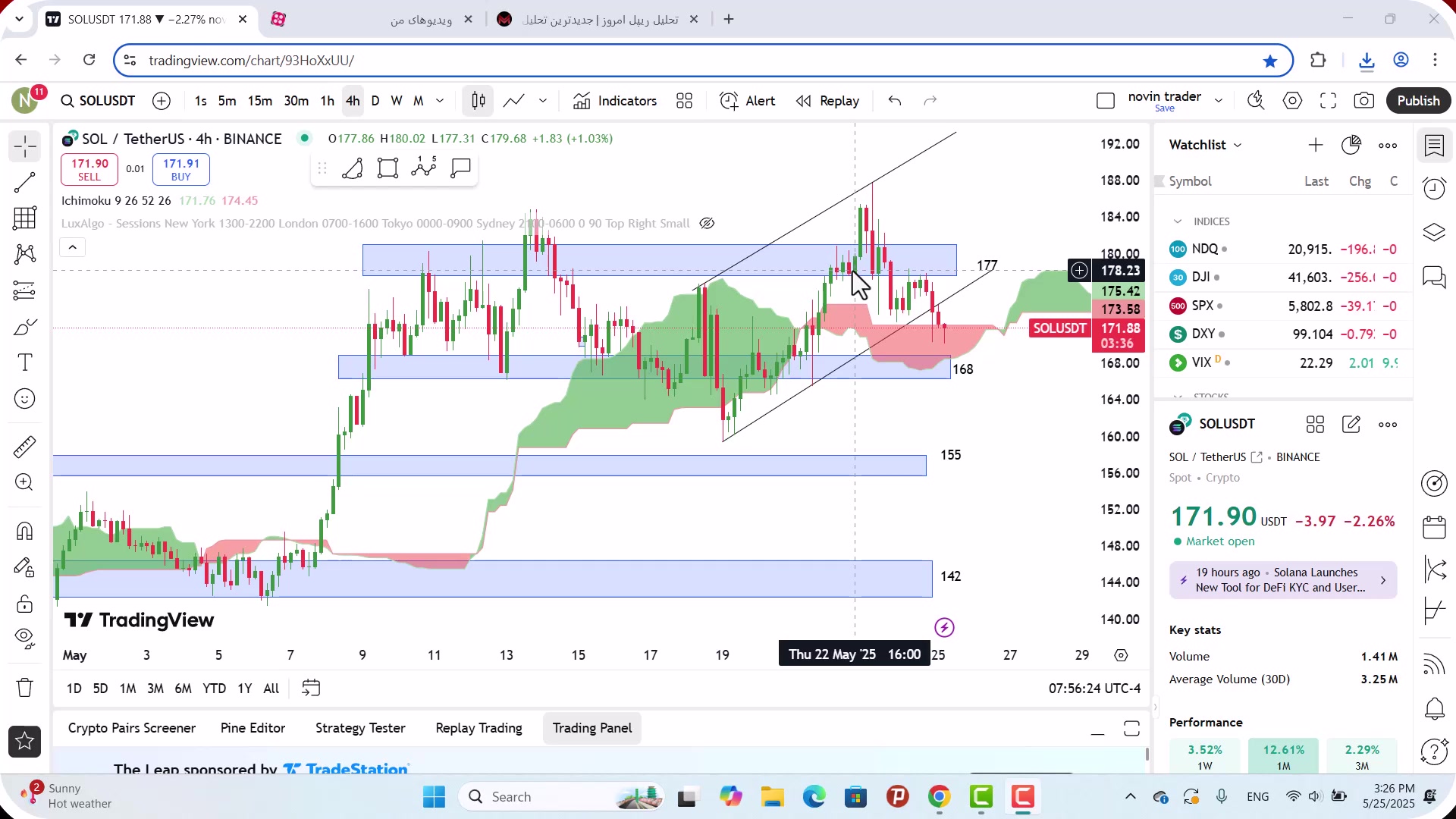Screen dimensions: 1456x819
Task: Open the line chart style
Action: (514, 101)
